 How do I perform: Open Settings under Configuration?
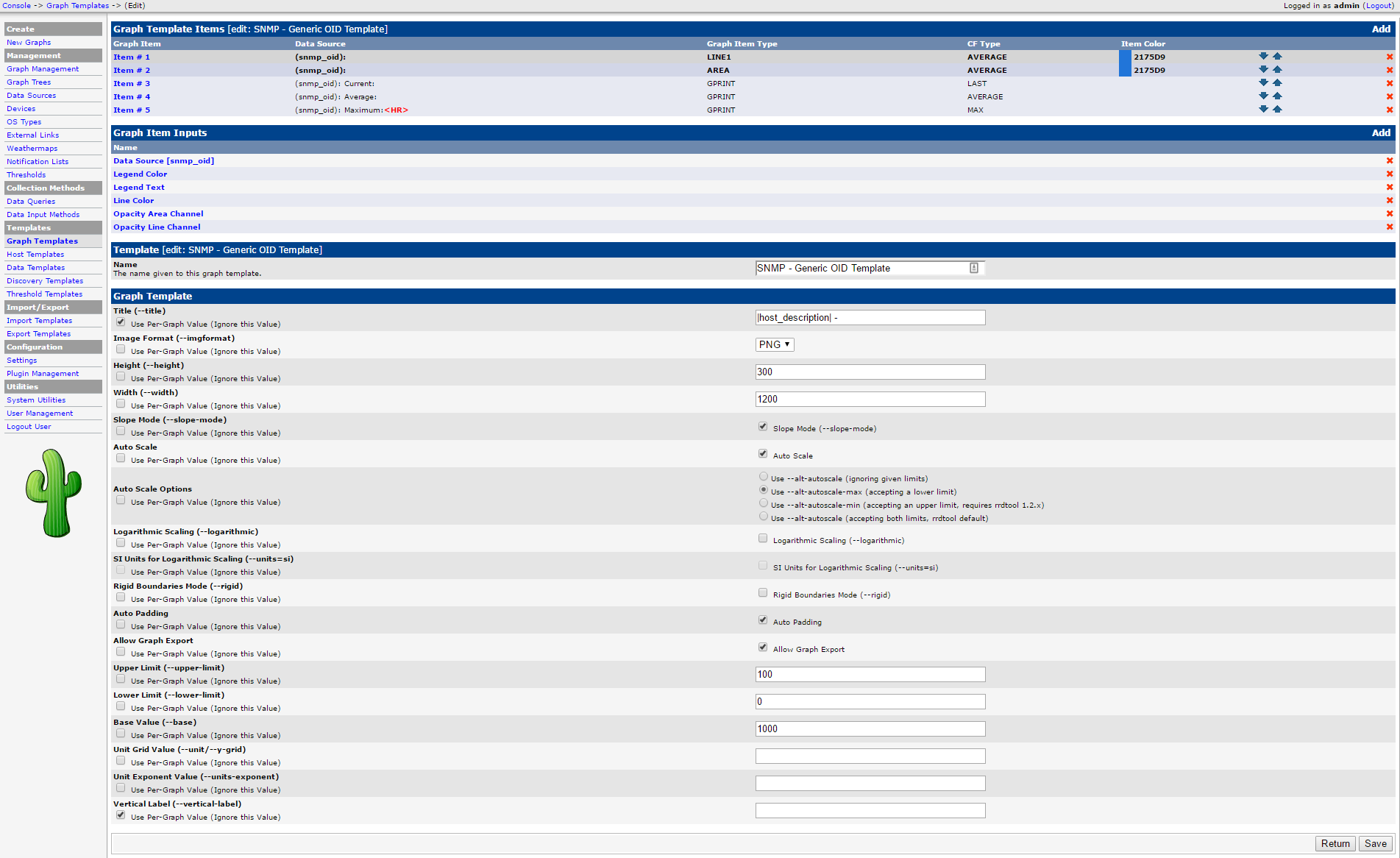pos(21,361)
